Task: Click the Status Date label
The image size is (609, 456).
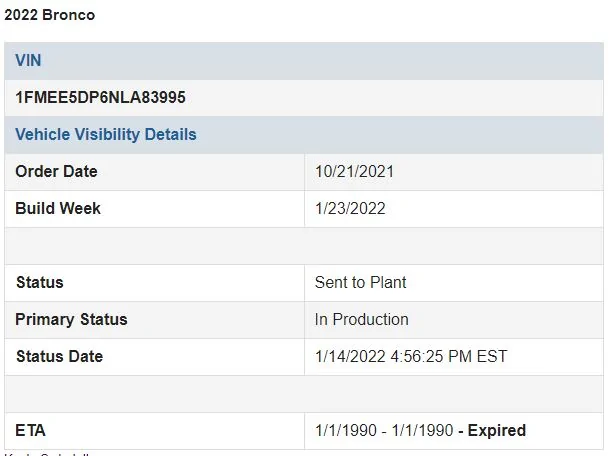Action: (59, 356)
